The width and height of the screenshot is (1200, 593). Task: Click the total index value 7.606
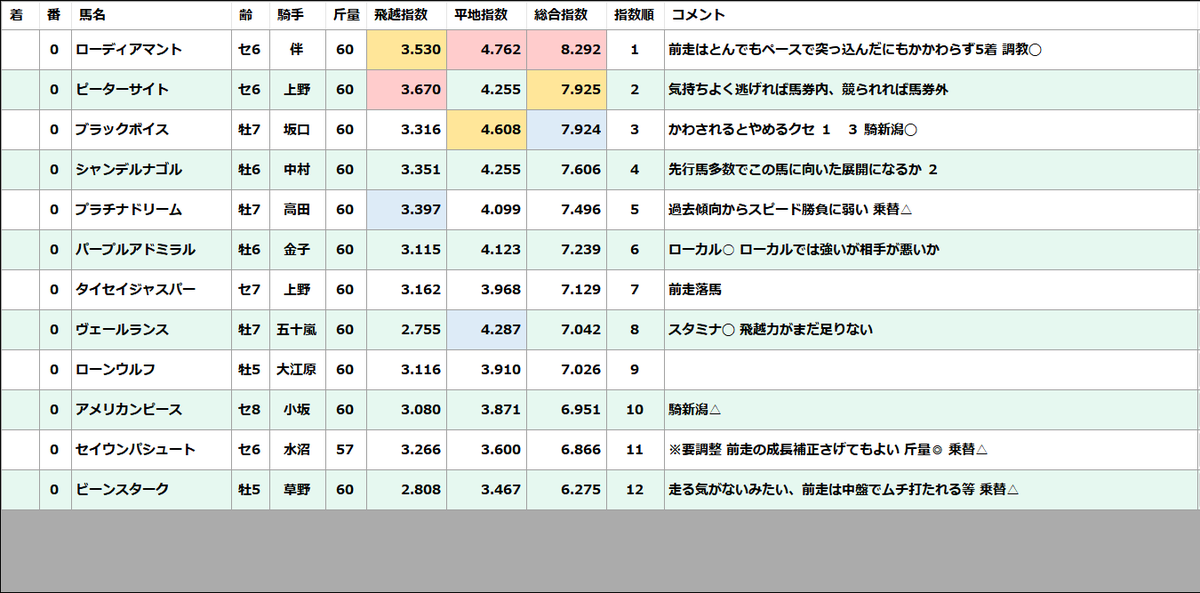click(x=581, y=170)
